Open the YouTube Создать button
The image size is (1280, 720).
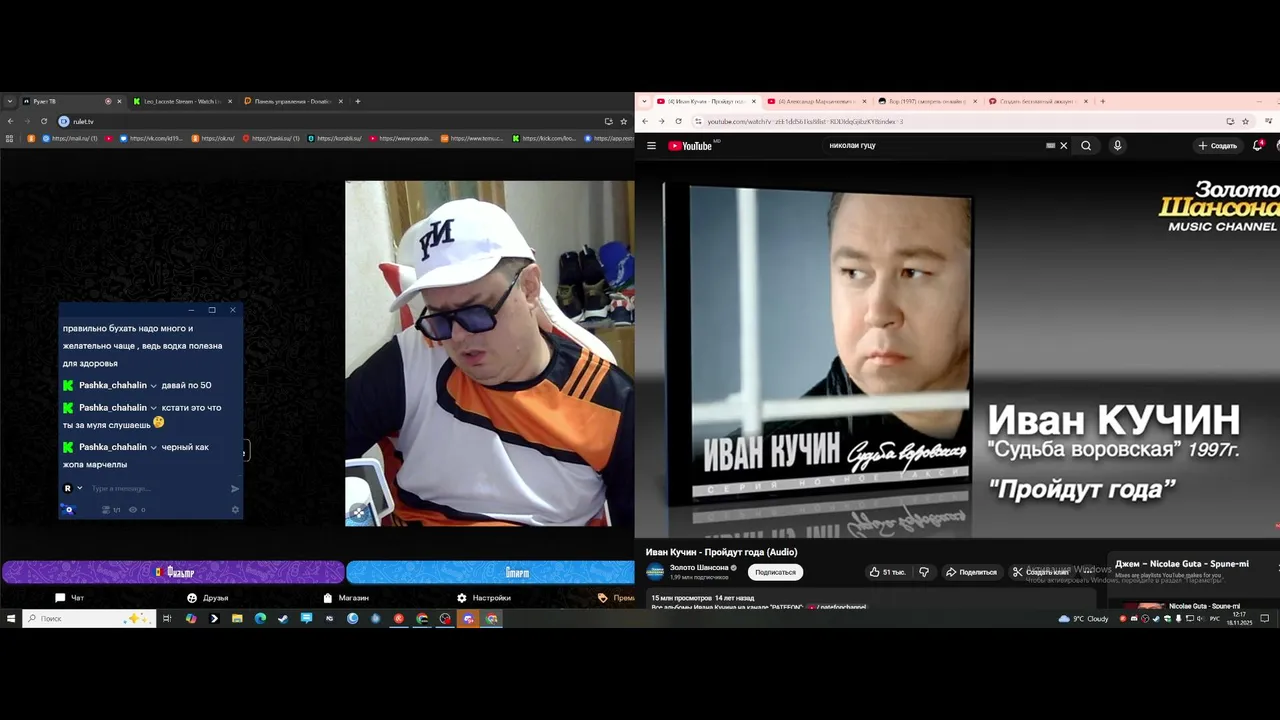(1218, 146)
